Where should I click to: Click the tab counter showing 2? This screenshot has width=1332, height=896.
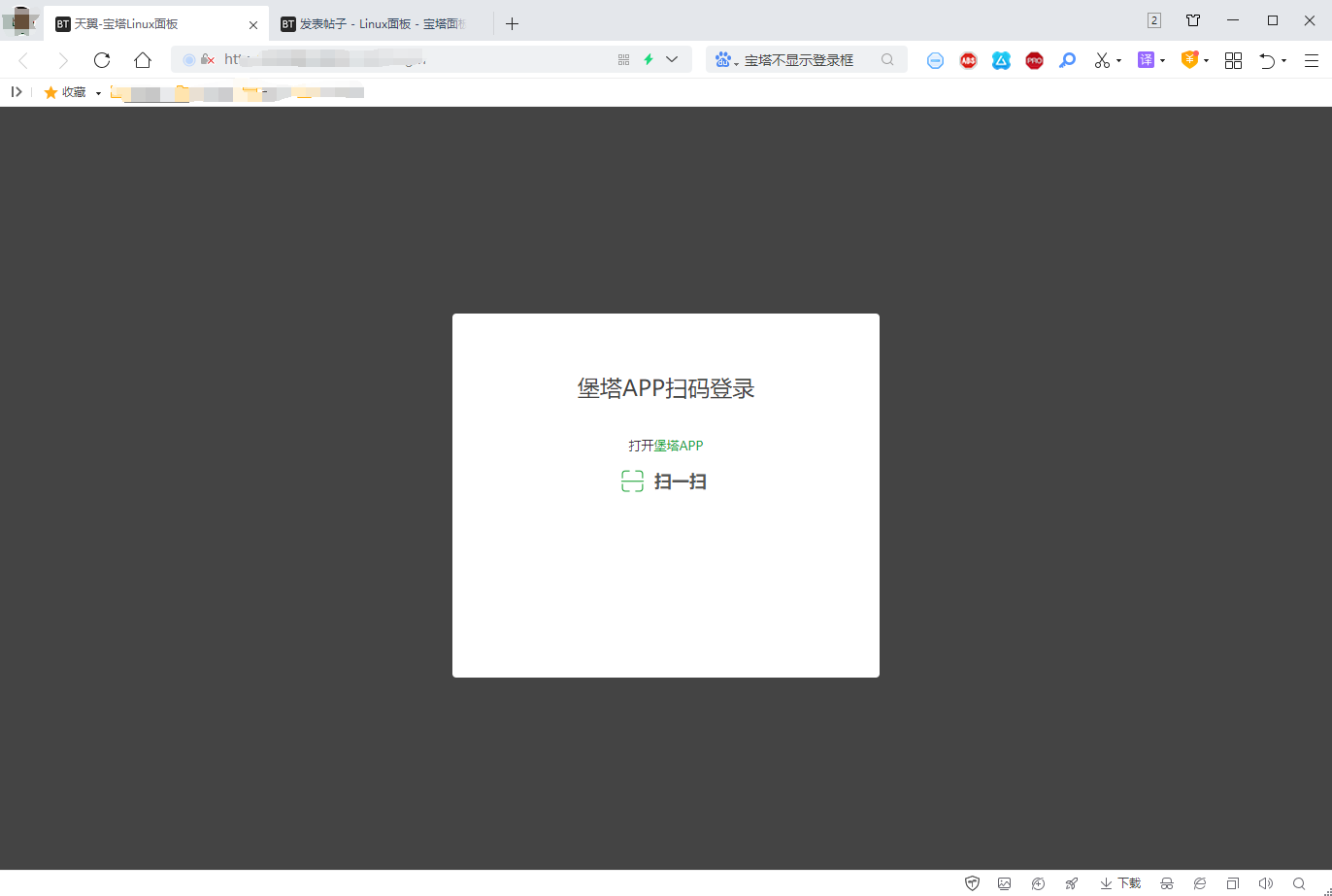tap(1154, 20)
